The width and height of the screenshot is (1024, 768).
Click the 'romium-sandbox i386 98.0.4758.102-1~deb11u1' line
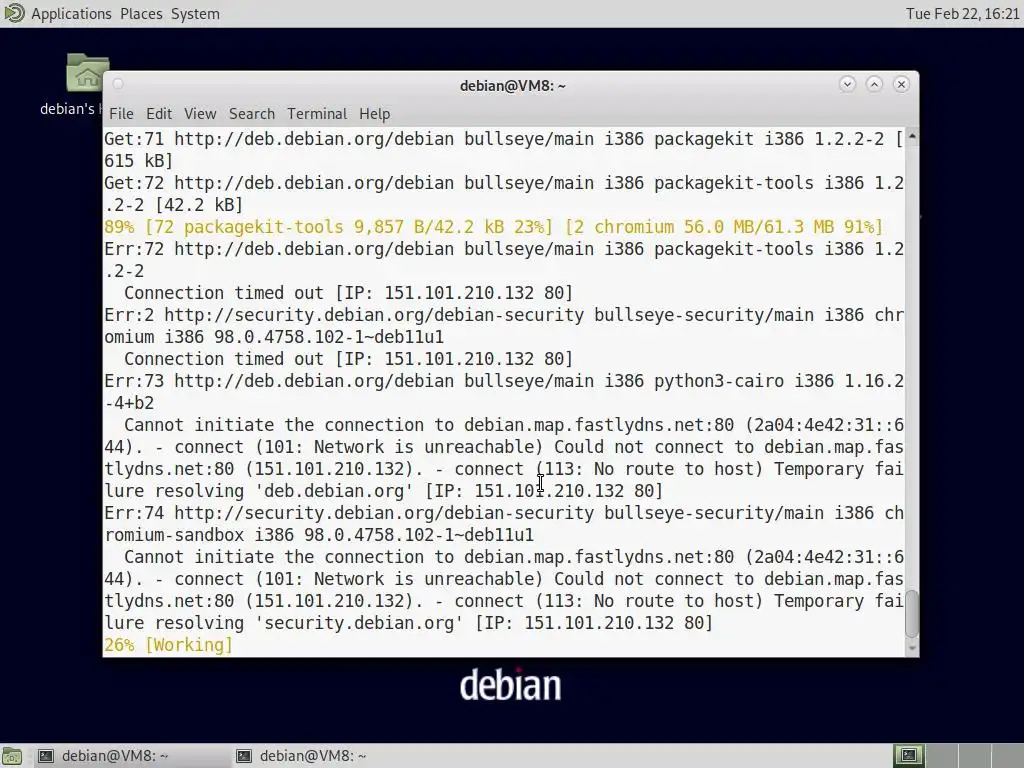319,536
